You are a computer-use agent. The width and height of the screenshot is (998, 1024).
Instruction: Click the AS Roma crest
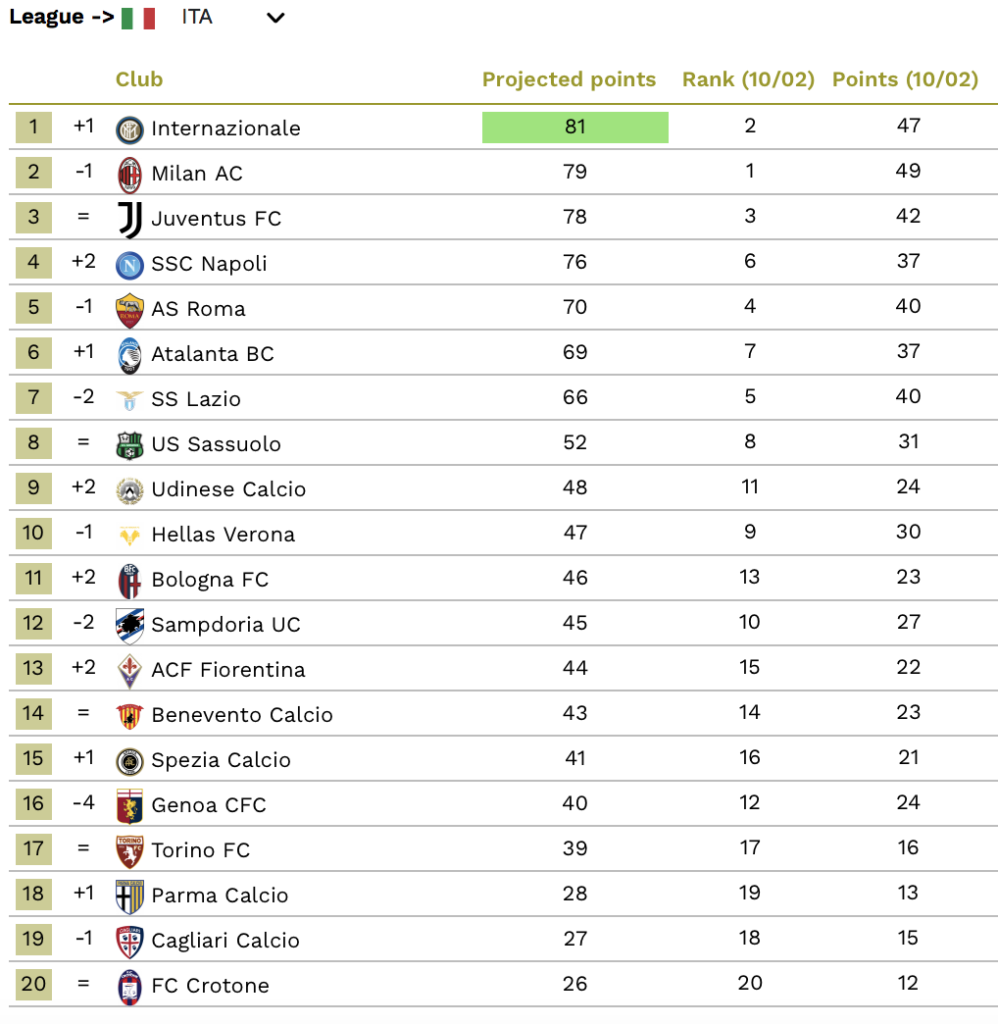click(x=129, y=310)
